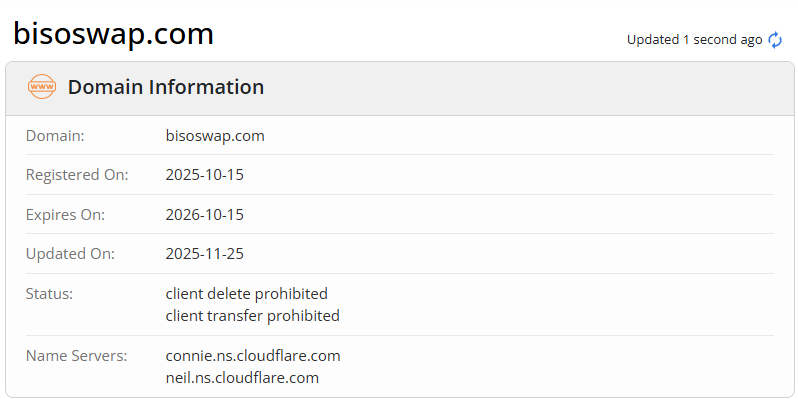Screen dimensions: 798x410
Task: Click the orange WWW globe icon
Action: 42,87
